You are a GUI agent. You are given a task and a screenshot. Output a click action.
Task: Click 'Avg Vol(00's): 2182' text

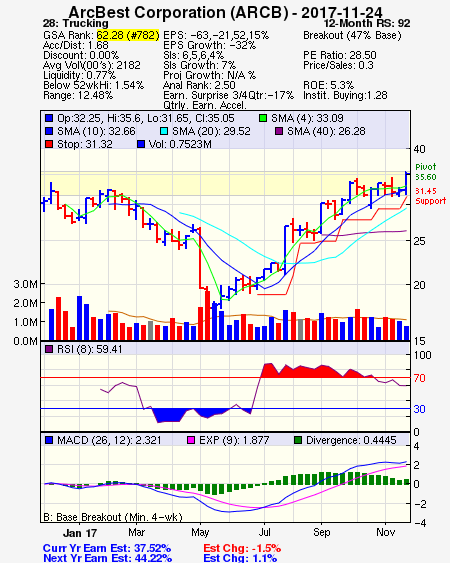click(x=92, y=65)
